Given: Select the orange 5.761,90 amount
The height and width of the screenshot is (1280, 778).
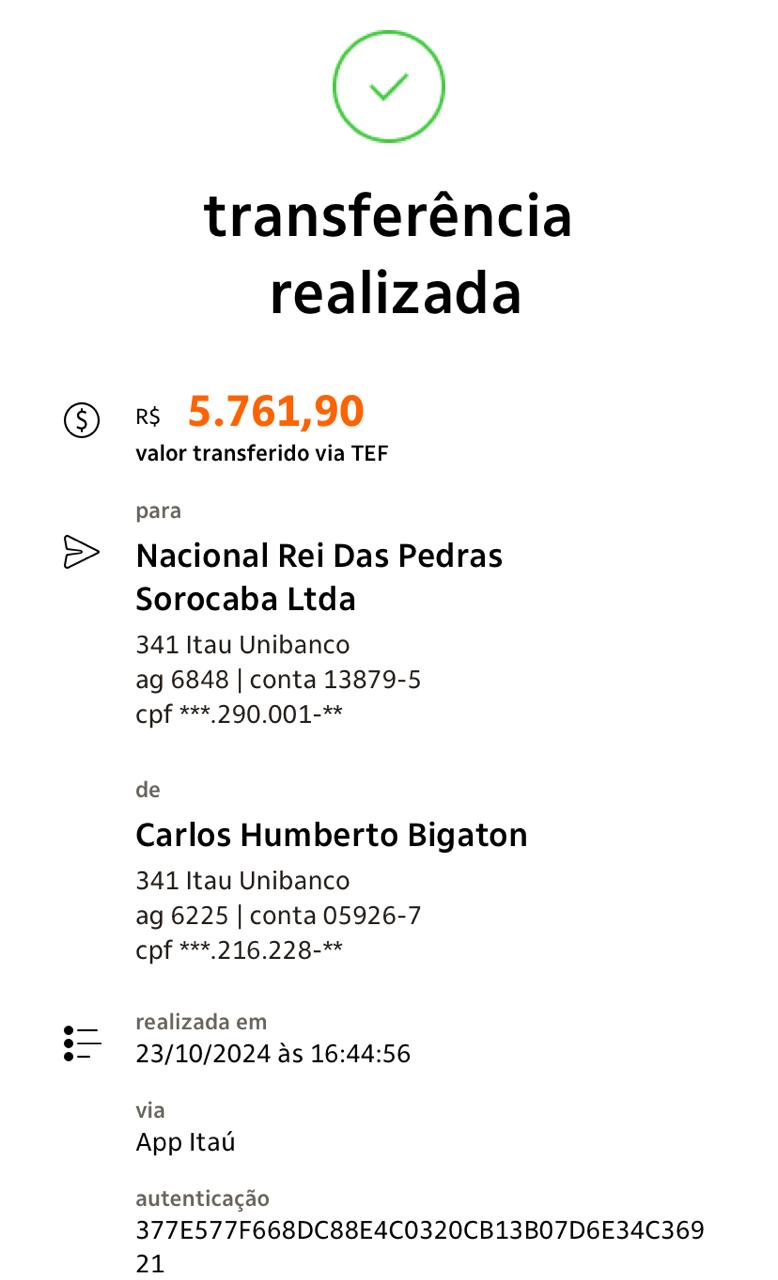Looking at the screenshot, I should point(276,412).
